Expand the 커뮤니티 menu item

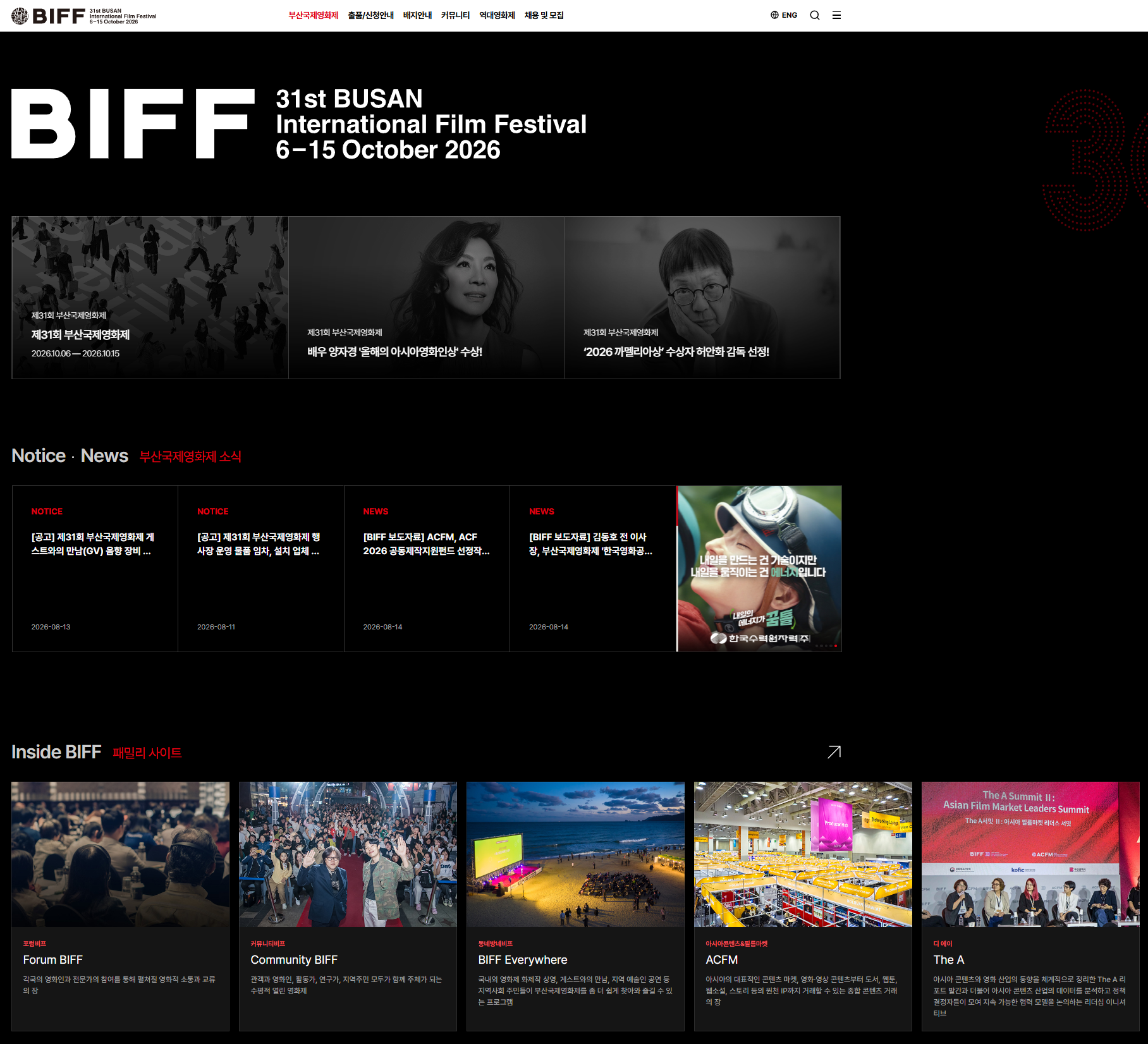tap(455, 15)
